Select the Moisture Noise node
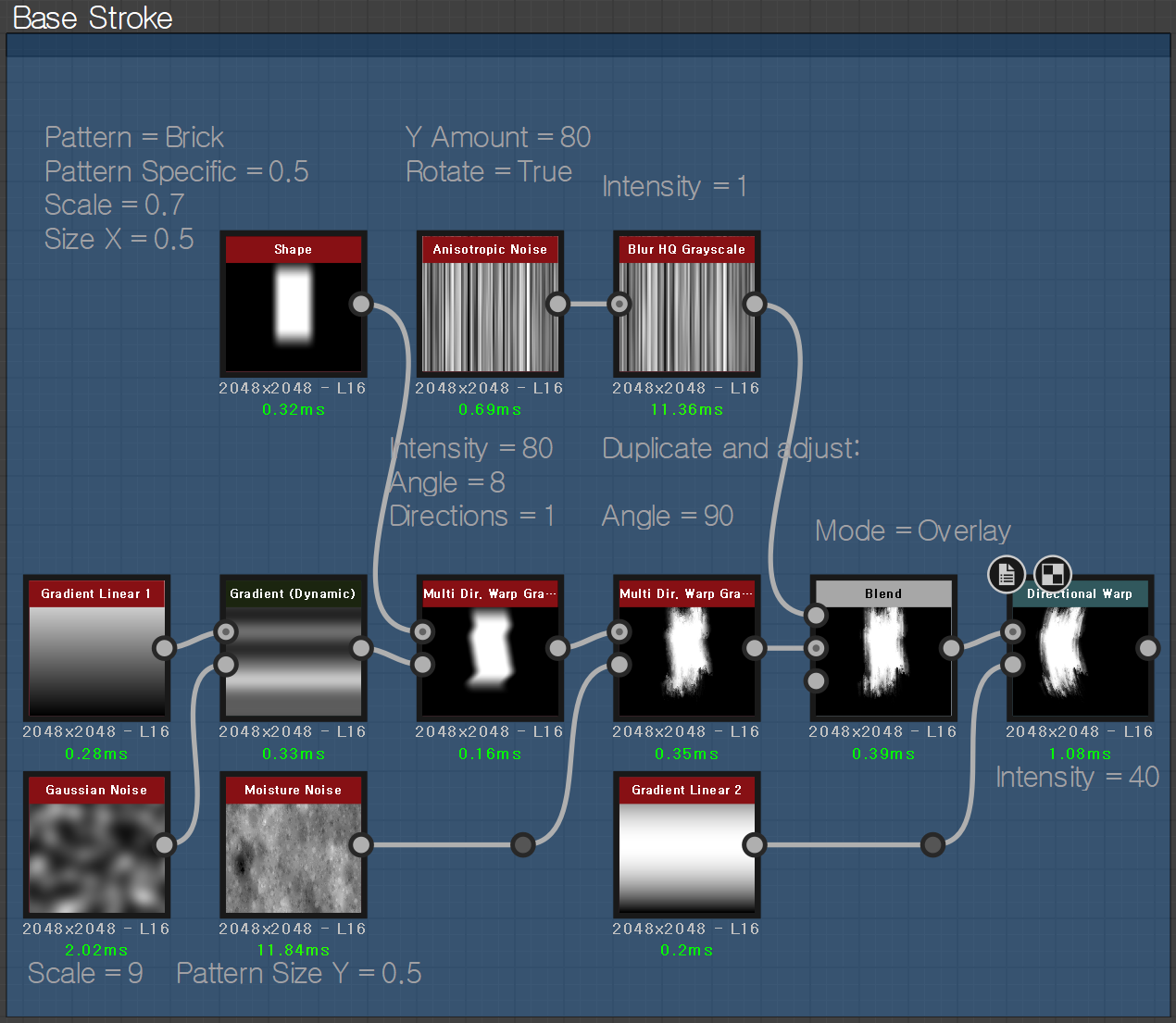Image resolution: width=1176 pixels, height=1023 pixels. [x=294, y=844]
